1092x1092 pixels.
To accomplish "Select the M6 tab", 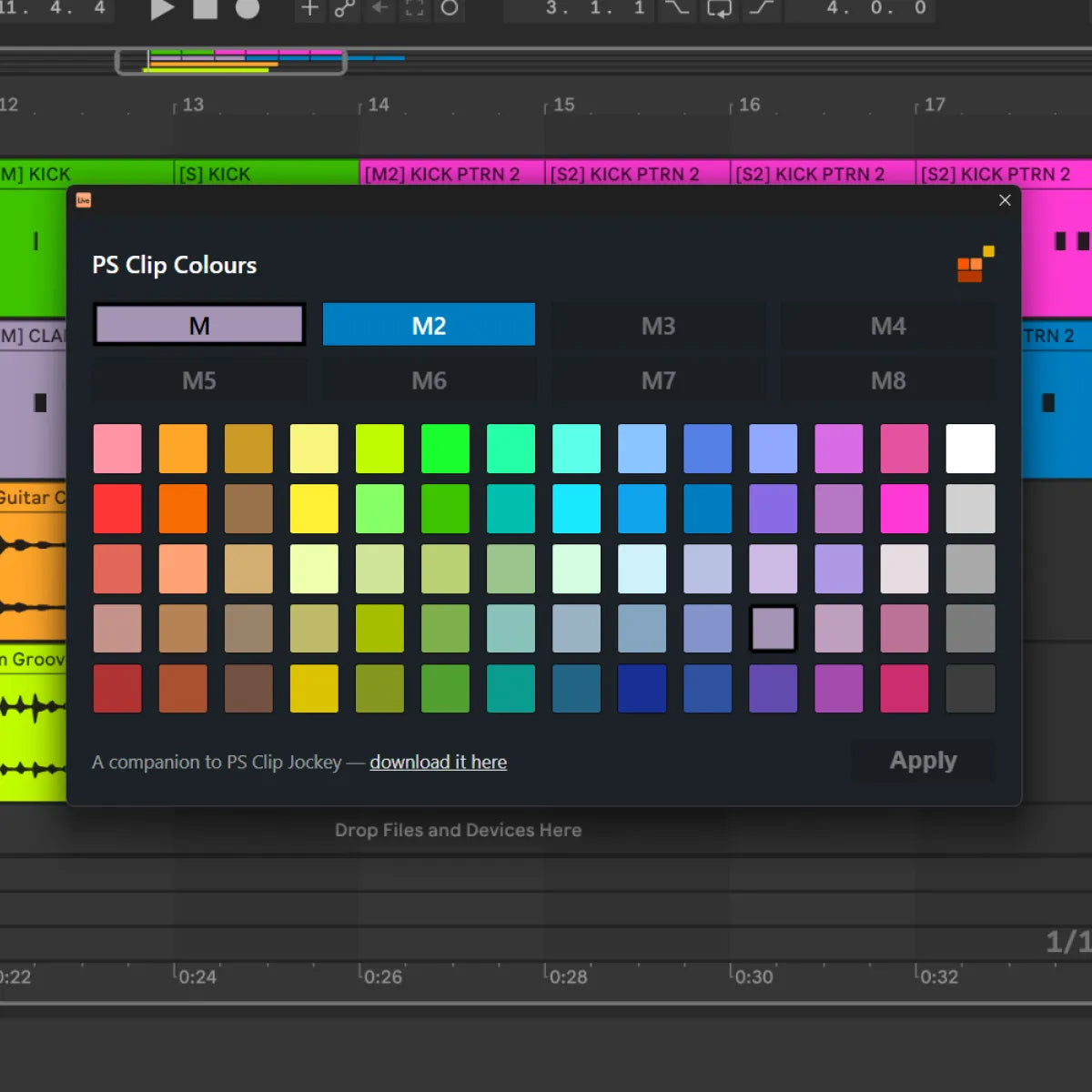I will [429, 380].
